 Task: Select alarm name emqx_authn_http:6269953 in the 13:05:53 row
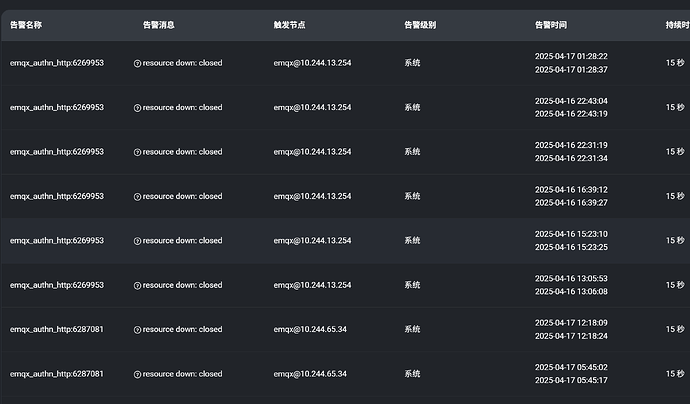pyautogui.click(x=57, y=285)
